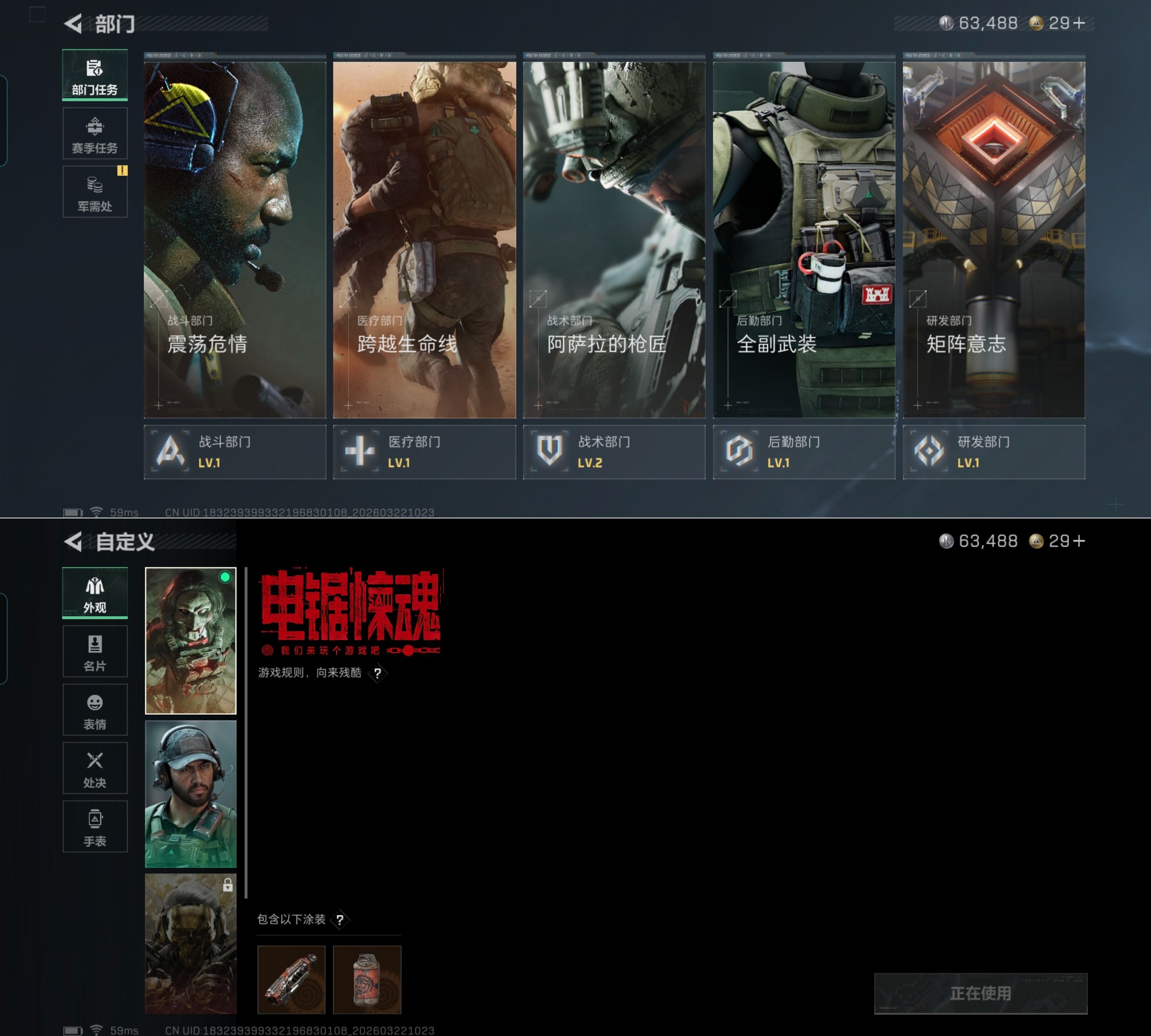The height and width of the screenshot is (1036, 1151).
Task: Show help for 游戏规则 description
Action: tap(377, 673)
